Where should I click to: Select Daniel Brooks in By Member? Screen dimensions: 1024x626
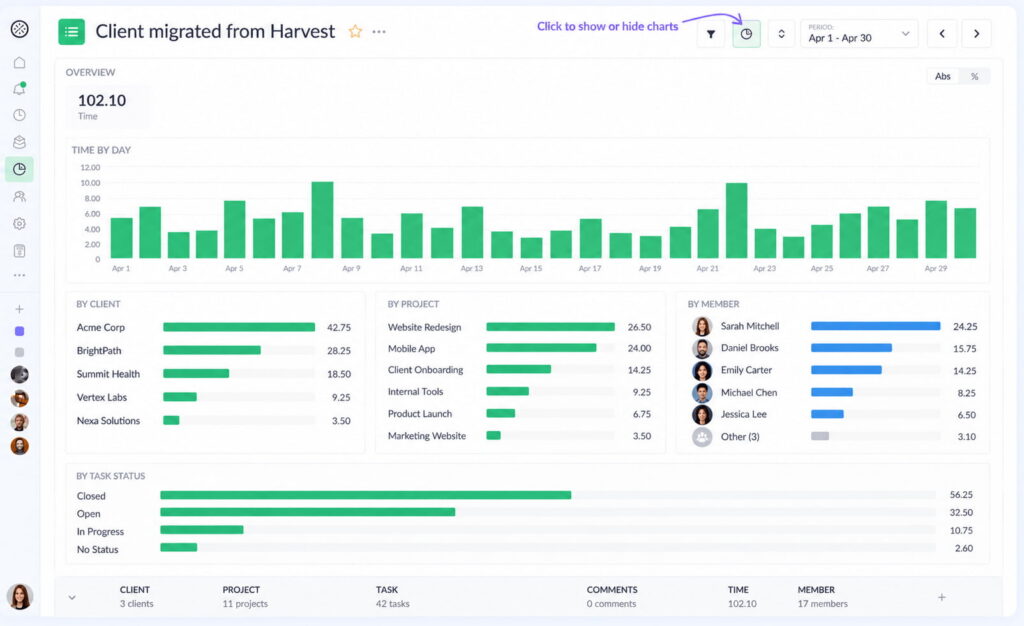[834, 348]
